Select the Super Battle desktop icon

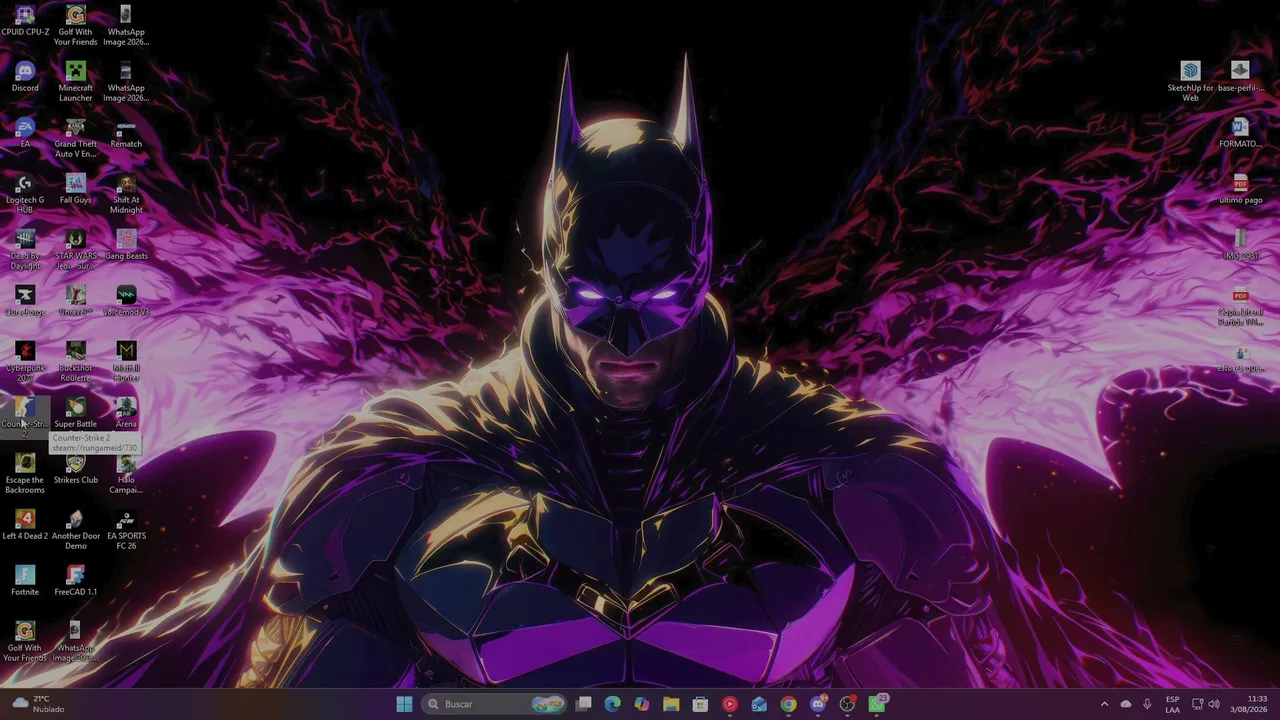75,414
